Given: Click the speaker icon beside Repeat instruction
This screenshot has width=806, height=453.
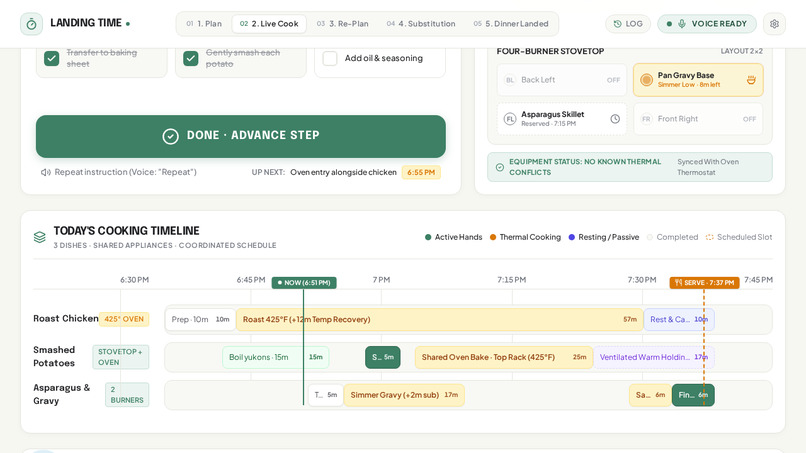Looking at the screenshot, I should coord(46,172).
